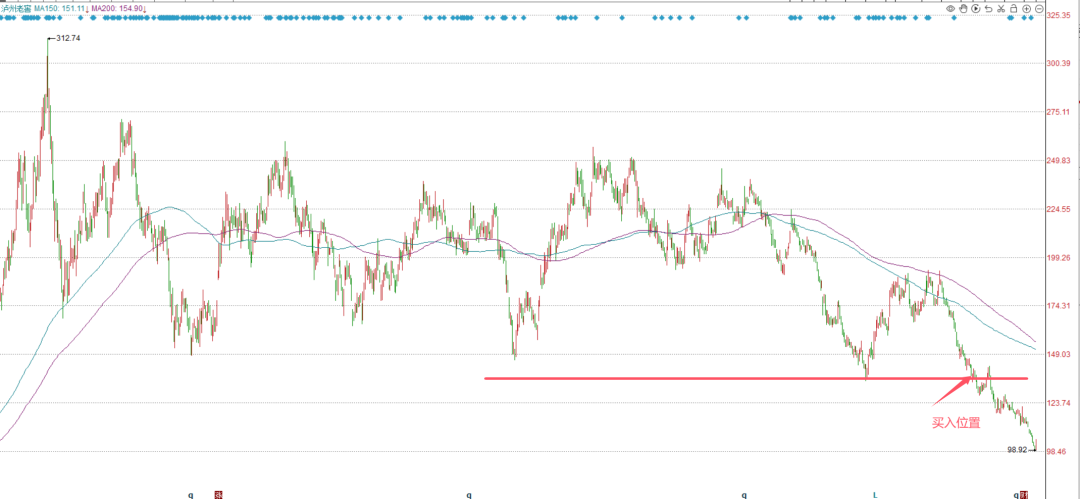
Task: Select the scissors cut tool
Action: click(1001, 8)
